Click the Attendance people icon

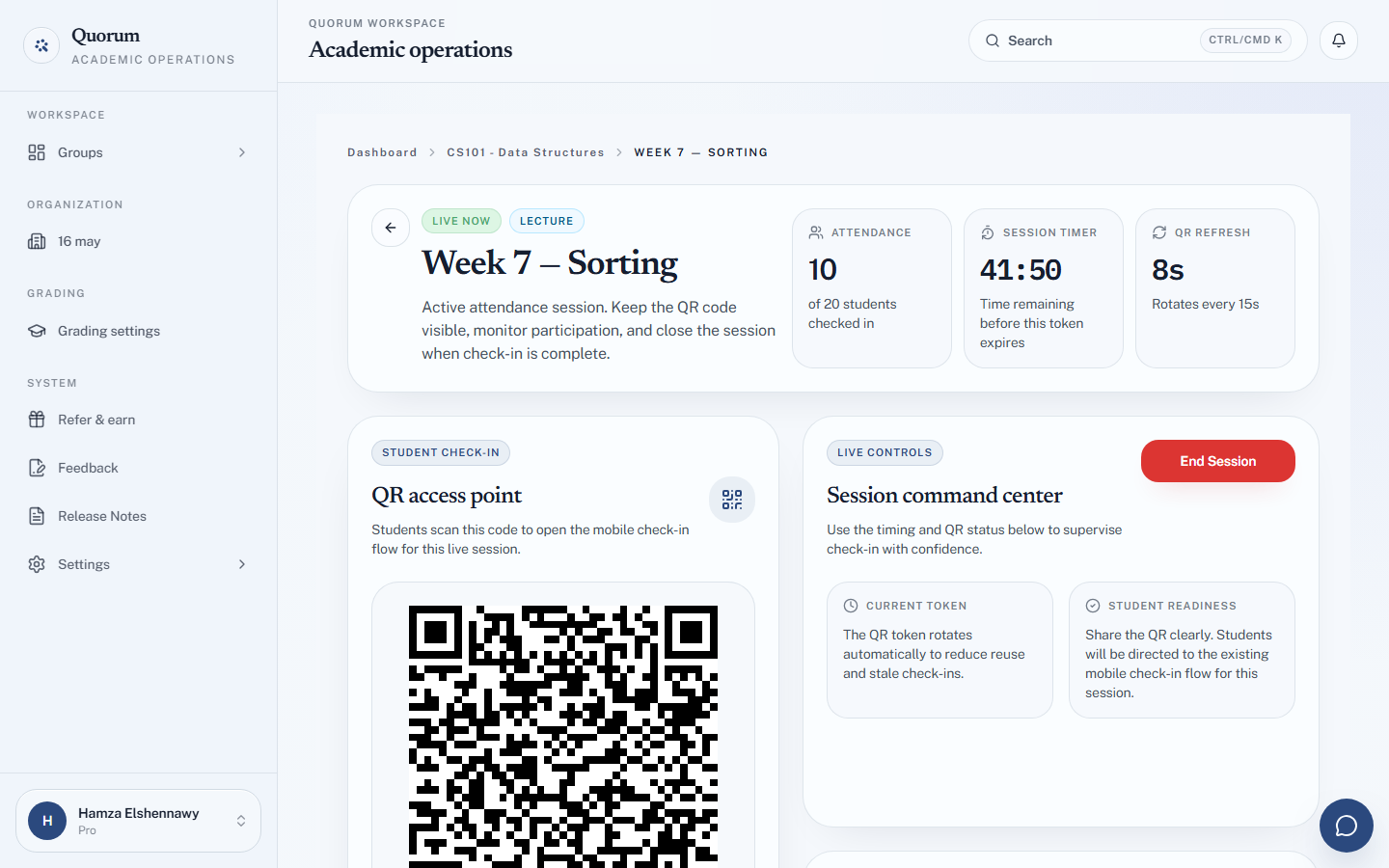coord(816,232)
